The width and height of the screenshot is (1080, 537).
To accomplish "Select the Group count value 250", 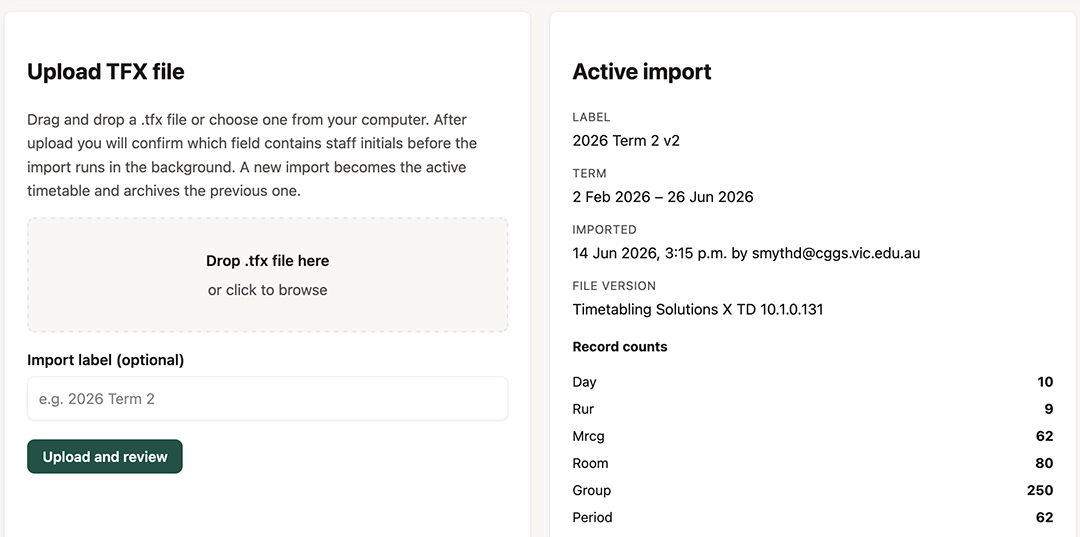I will 1040,490.
